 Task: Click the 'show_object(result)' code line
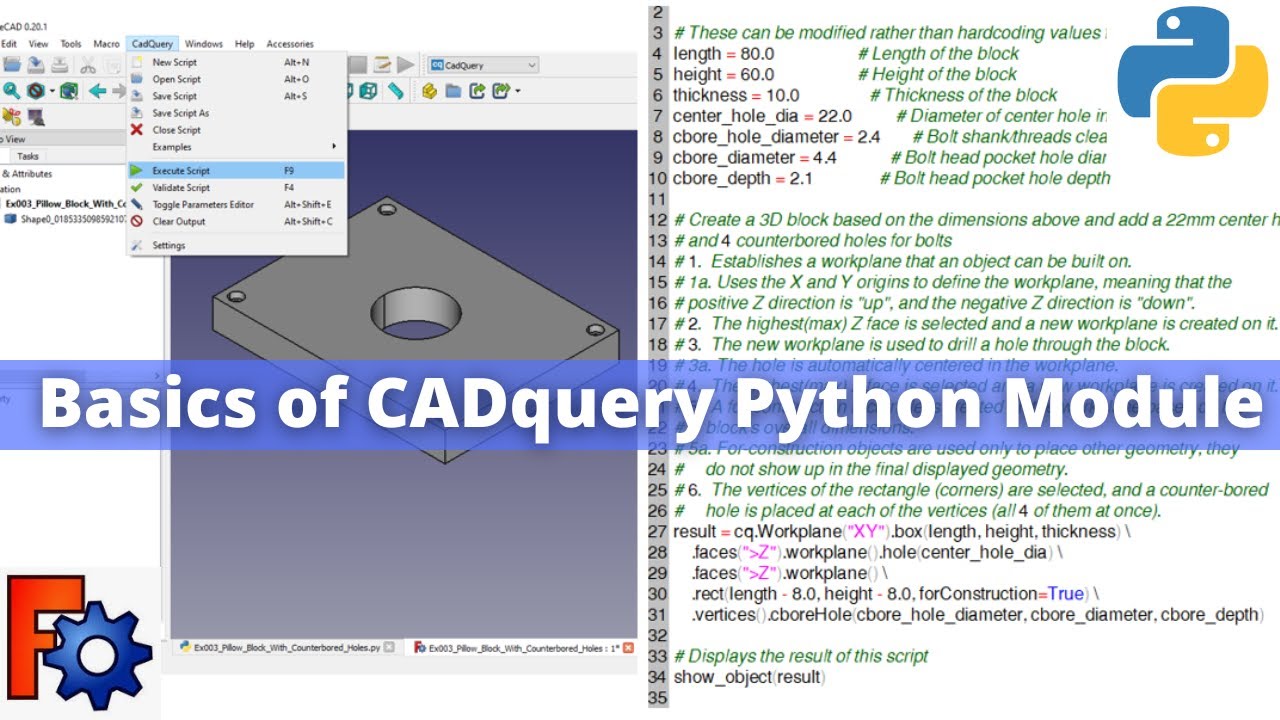click(748, 677)
